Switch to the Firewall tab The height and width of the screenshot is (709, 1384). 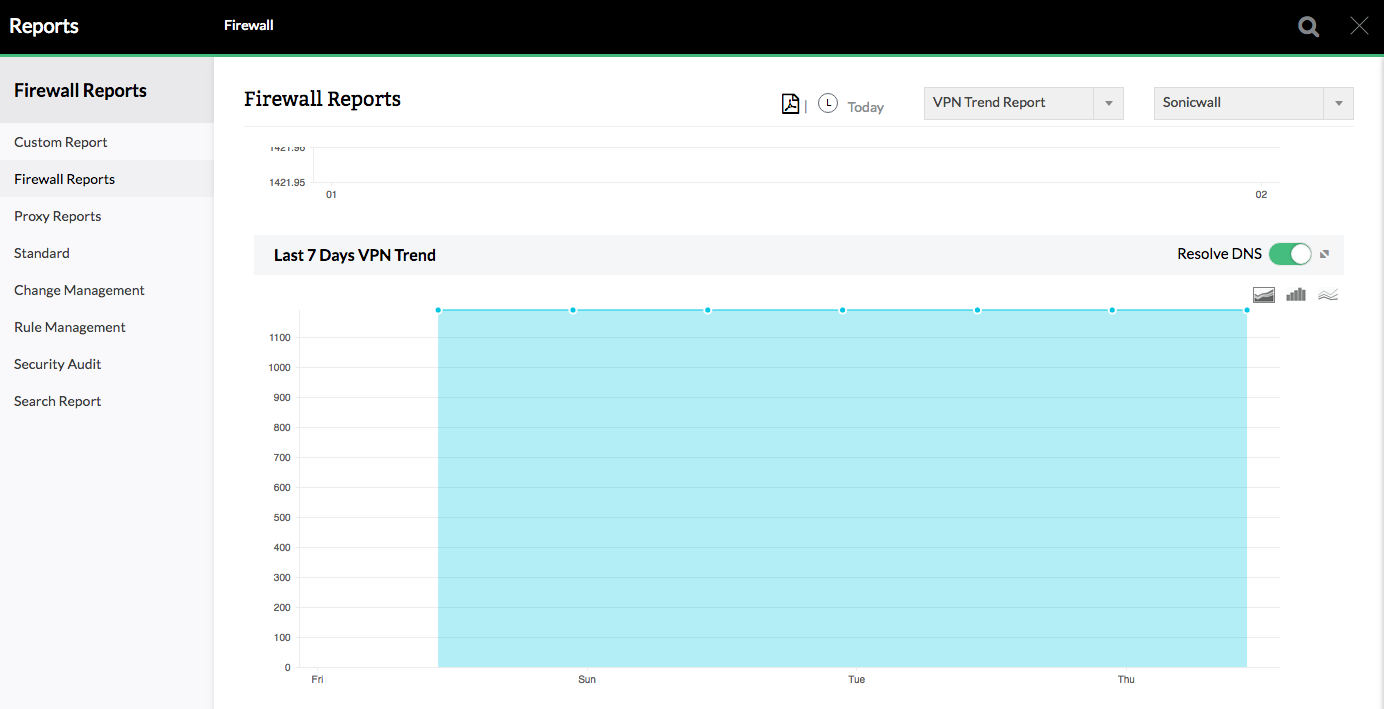coord(248,26)
